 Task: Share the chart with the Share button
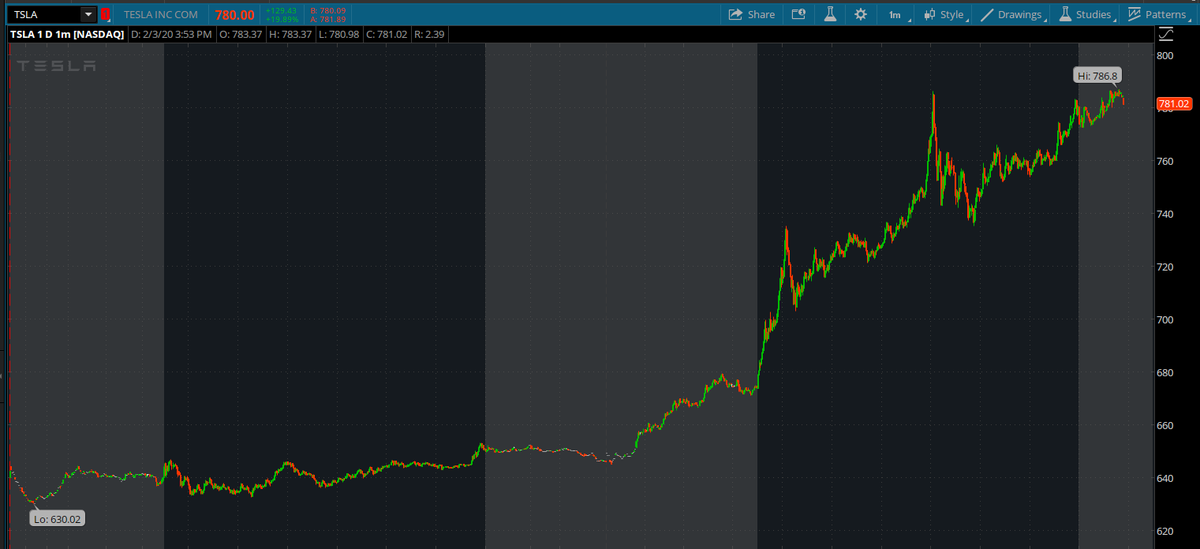[x=752, y=14]
